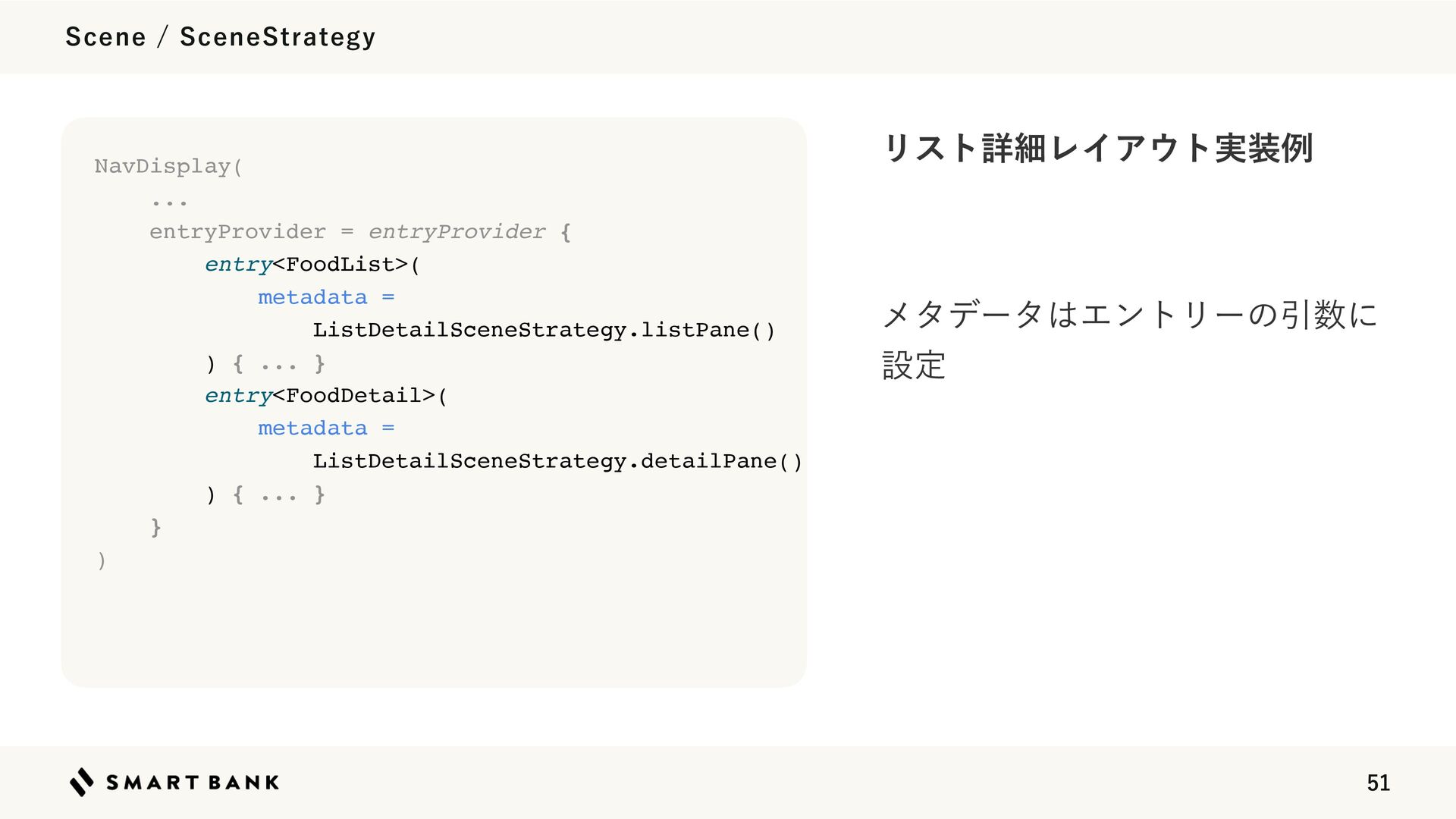Click the SmartBank logo icon
1456x819 pixels.
[x=82, y=782]
